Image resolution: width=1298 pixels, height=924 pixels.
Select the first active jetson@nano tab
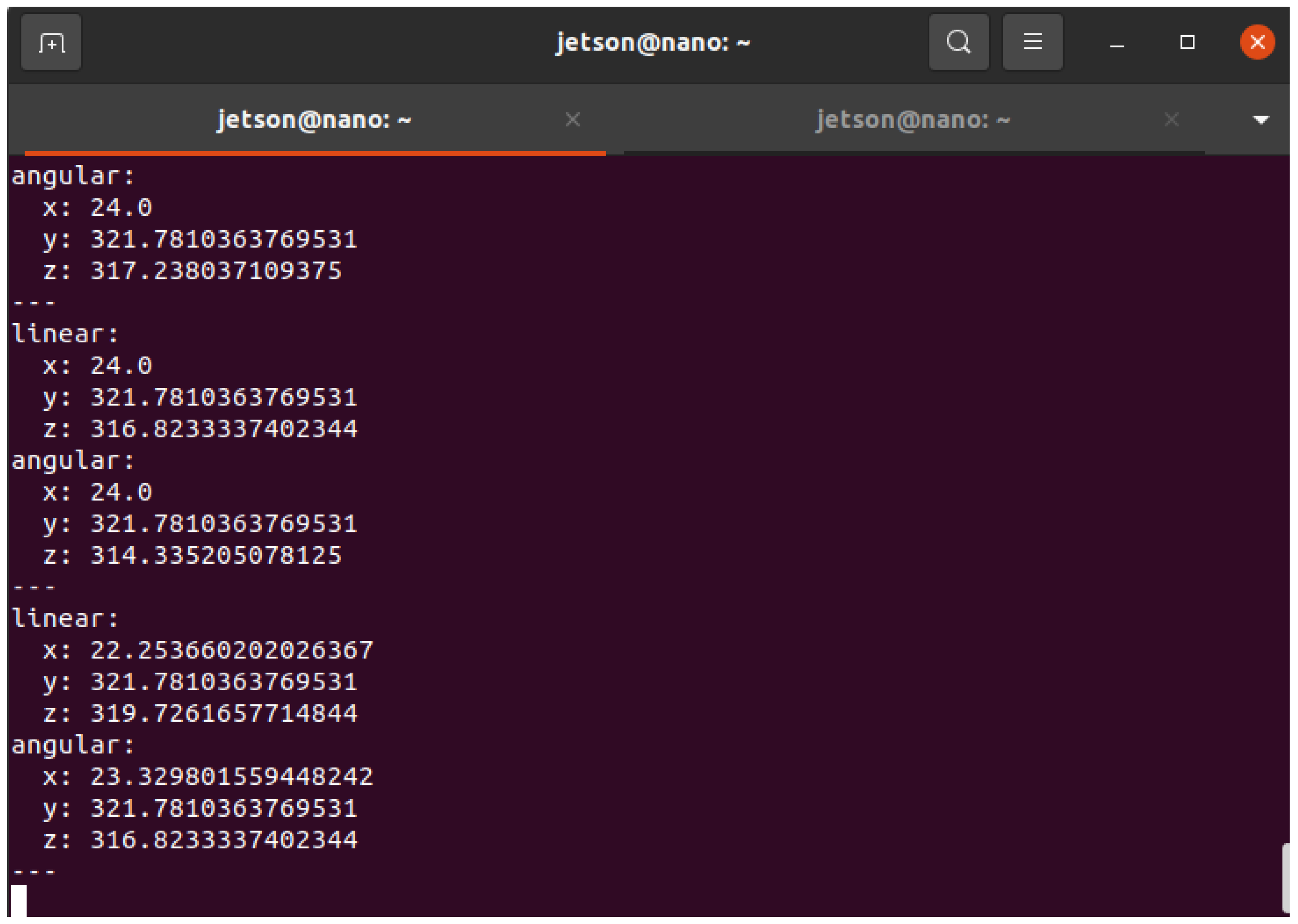pos(314,120)
